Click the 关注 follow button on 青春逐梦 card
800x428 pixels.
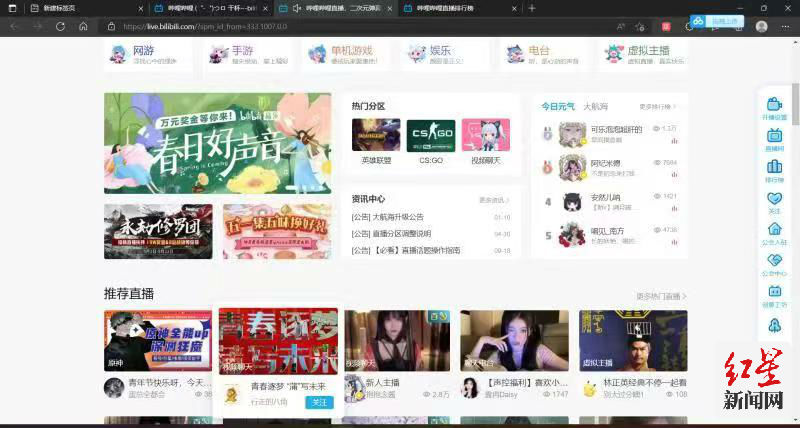point(319,402)
